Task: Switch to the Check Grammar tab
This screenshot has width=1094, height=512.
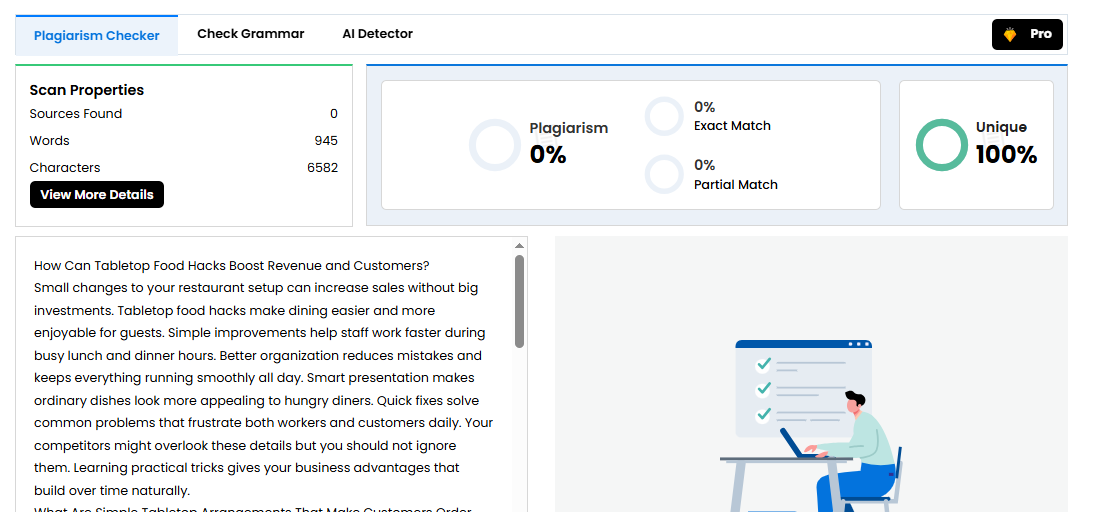Action: coord(250,34)
